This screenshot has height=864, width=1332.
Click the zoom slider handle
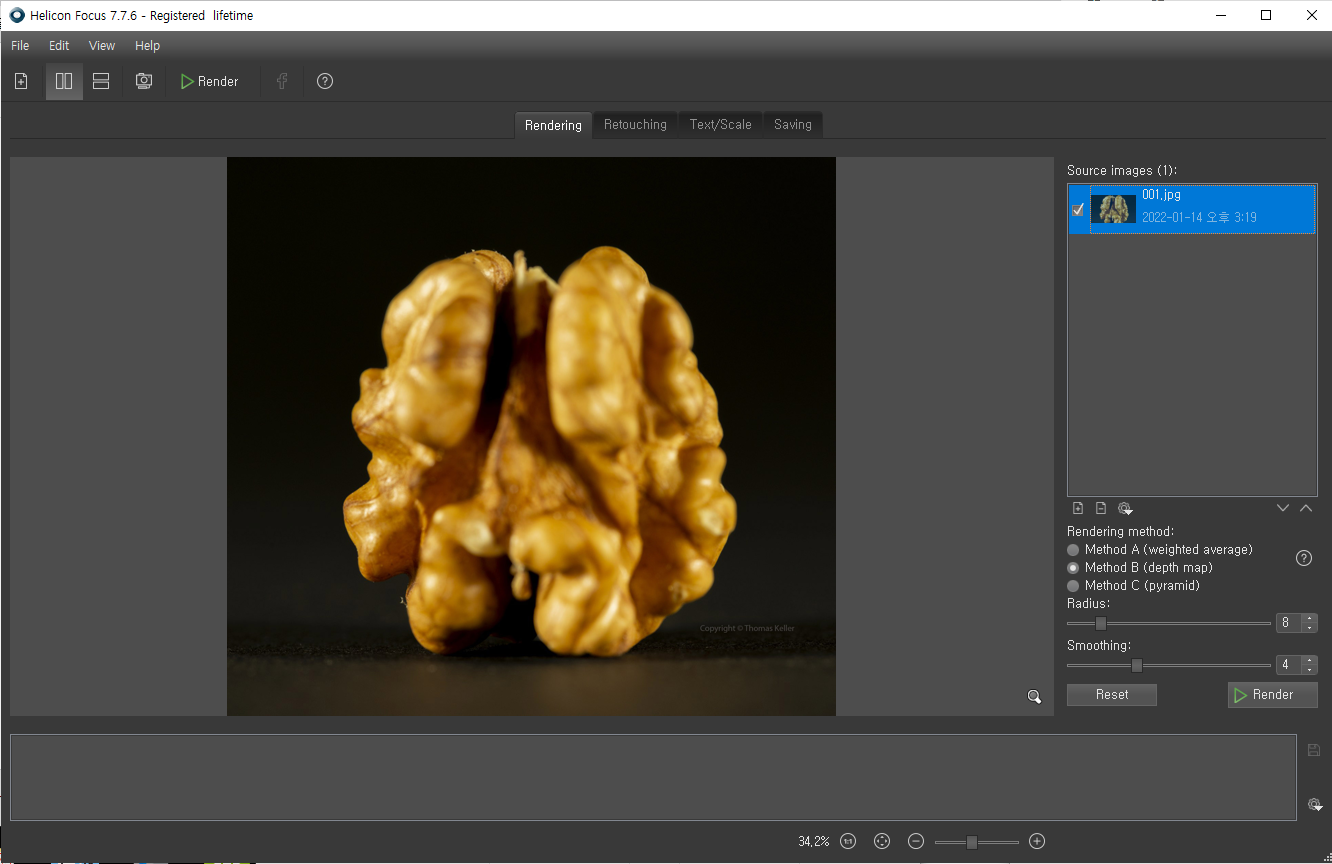[972, 842]
